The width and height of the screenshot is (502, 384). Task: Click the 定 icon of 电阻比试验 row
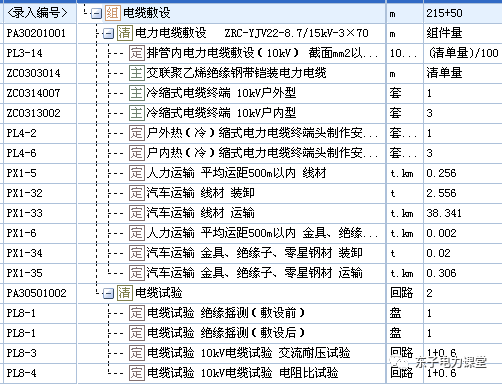click(137, 373)
